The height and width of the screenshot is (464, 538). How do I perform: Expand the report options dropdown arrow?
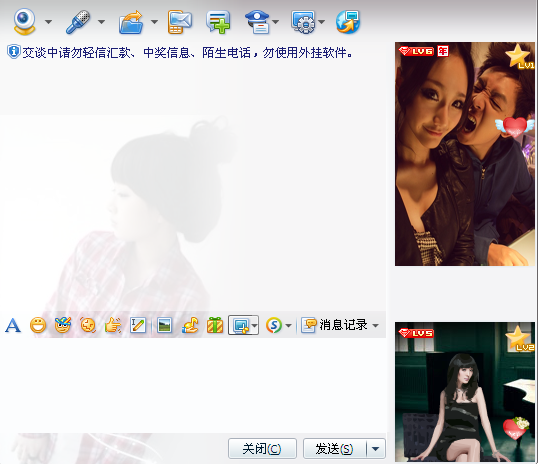pos(276,22)
